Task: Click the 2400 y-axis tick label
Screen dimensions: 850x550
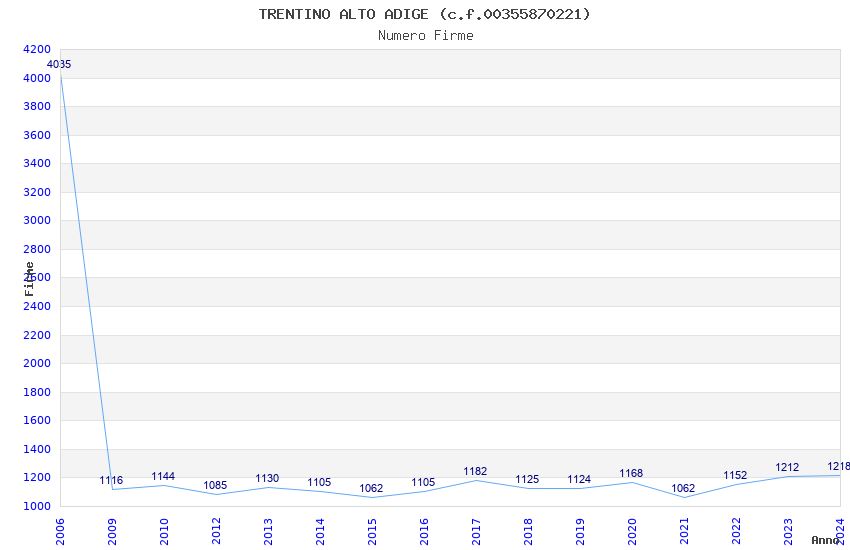Action: (x=37, y=306)
